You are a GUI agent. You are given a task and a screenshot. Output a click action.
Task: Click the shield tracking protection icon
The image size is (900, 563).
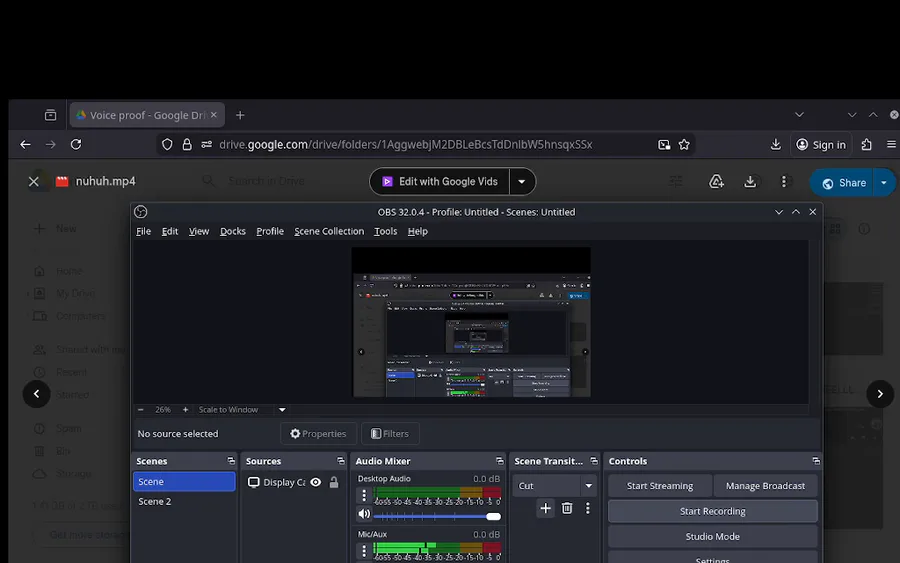coord(167,145)
